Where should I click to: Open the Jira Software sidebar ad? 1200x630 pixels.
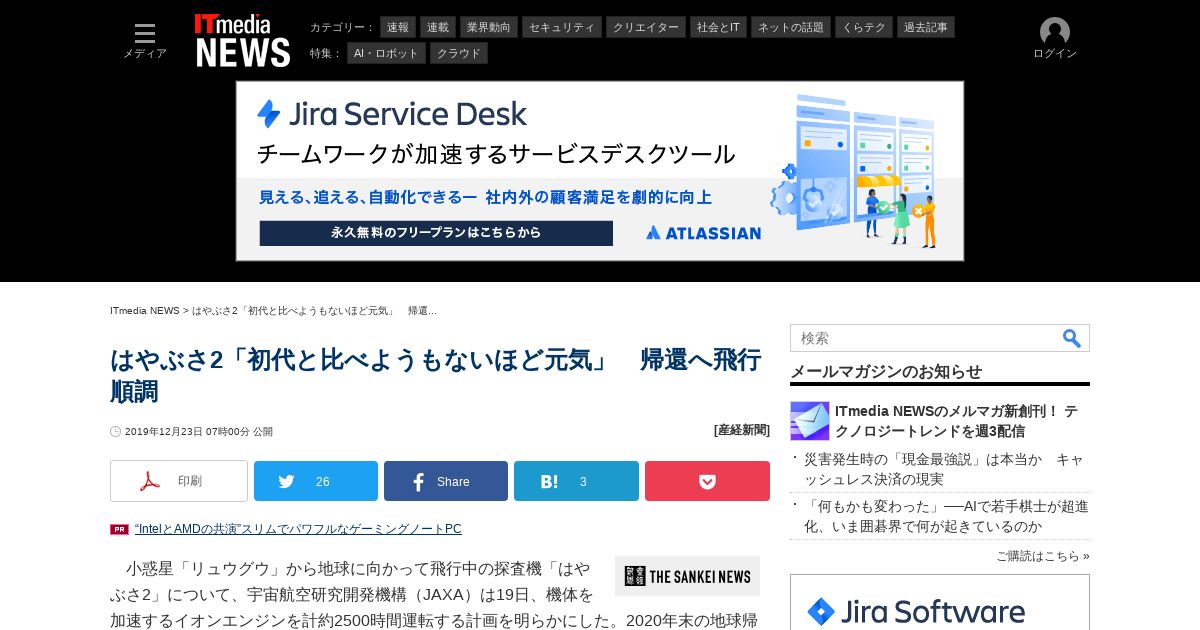pyautogui.click(x=940, y=602)
